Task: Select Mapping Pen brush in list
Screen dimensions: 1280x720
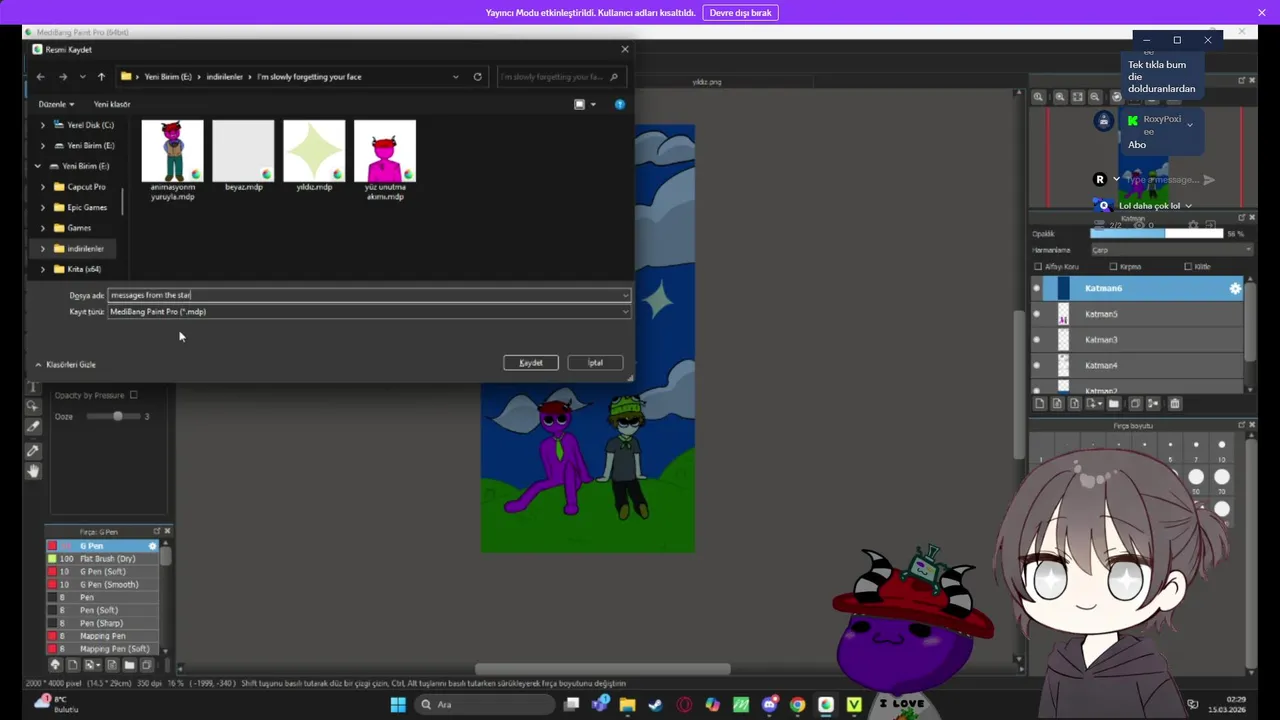Action: pos(102,636)
